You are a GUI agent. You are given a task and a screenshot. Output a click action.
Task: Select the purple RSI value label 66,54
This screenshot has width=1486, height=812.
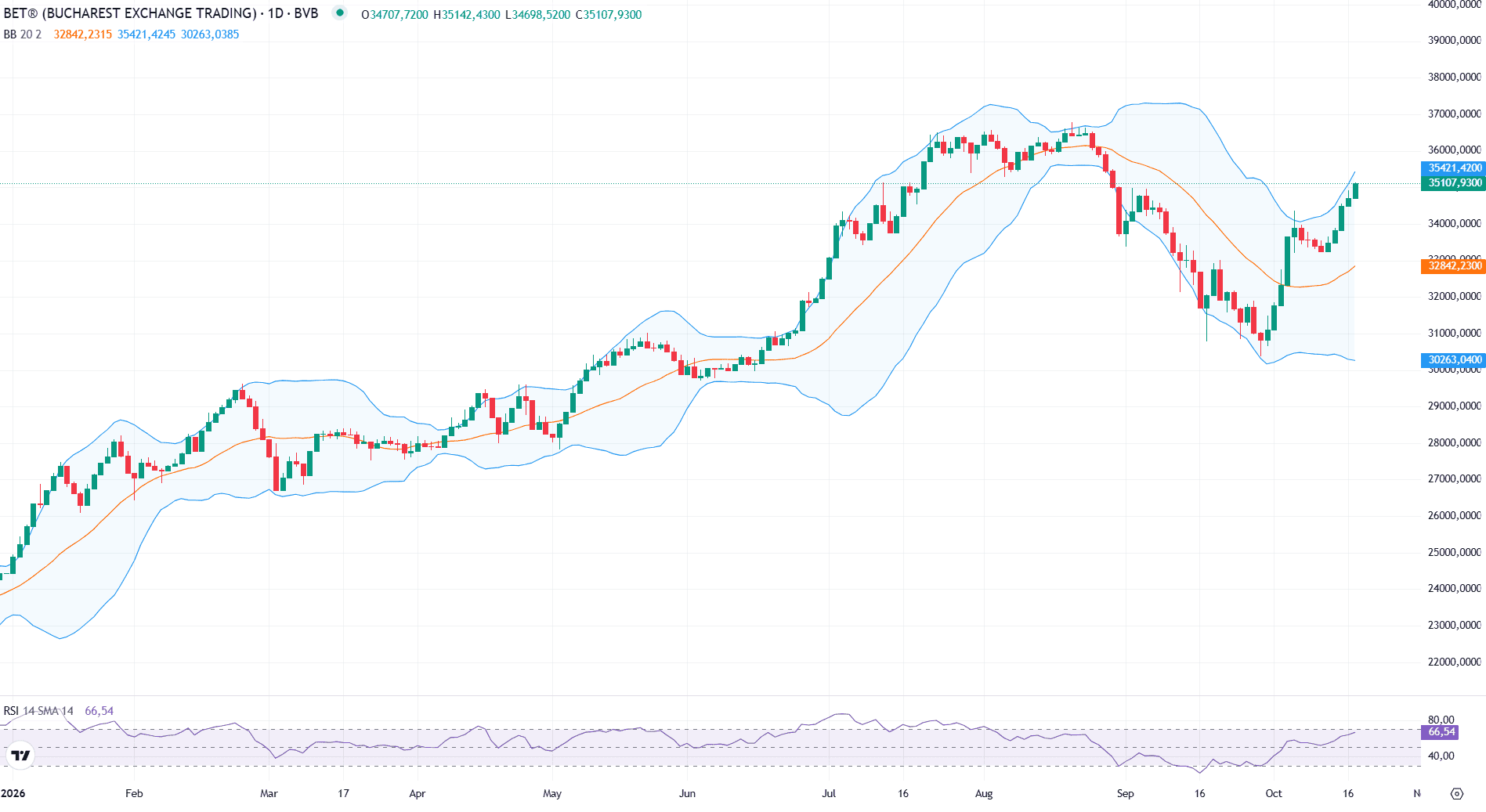coord(1440,732)
